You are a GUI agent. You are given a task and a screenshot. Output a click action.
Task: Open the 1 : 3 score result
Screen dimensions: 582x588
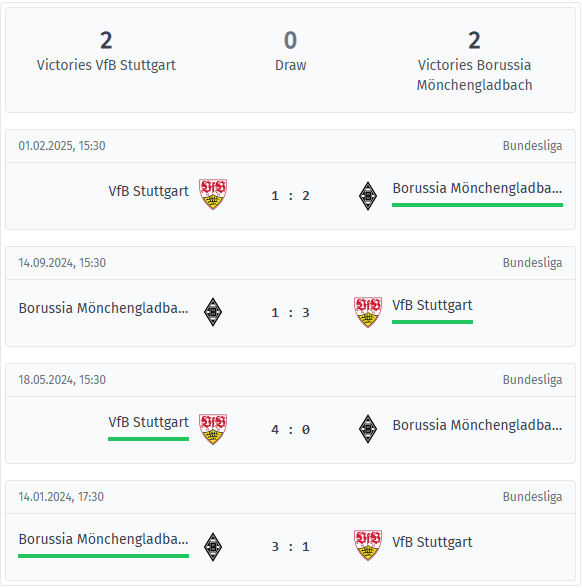point(291,313)
